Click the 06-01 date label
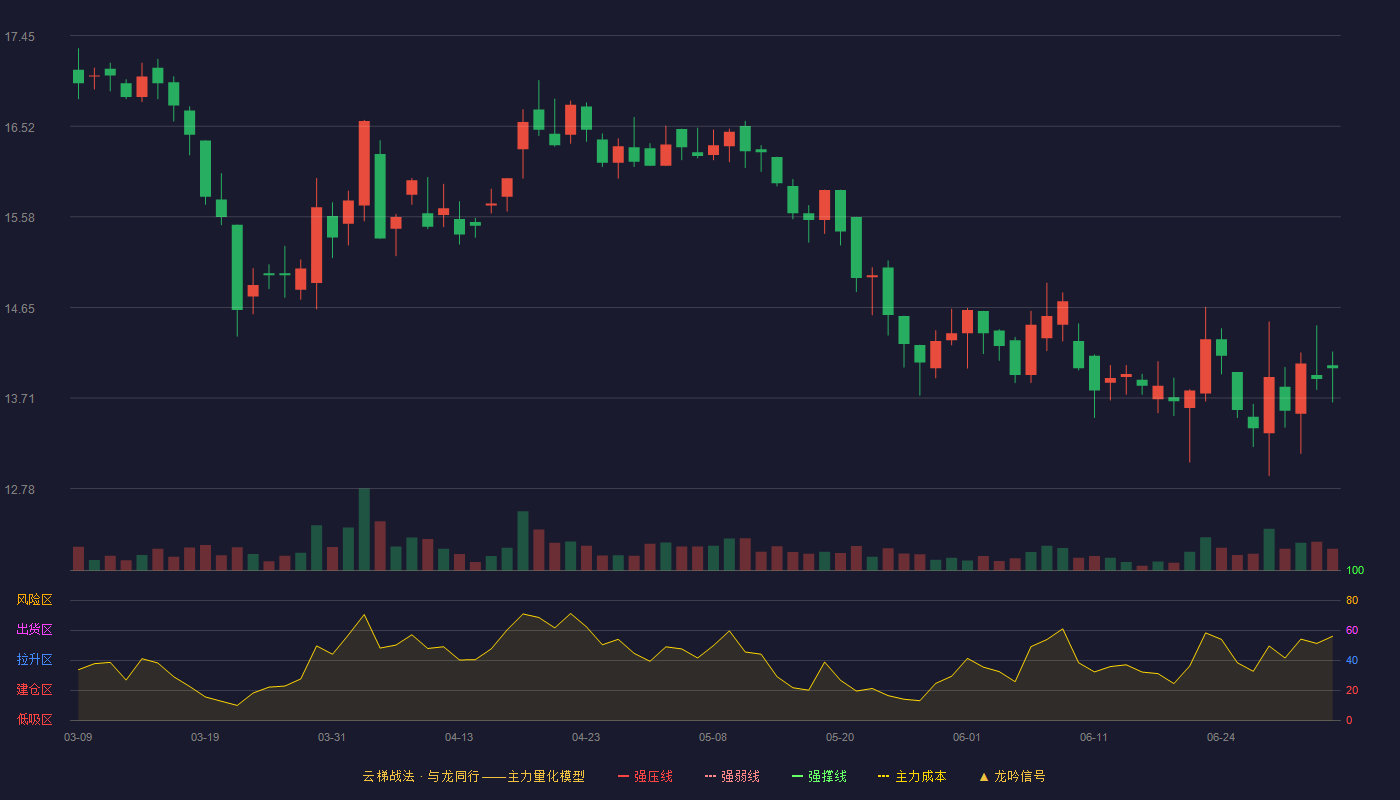 967,737
